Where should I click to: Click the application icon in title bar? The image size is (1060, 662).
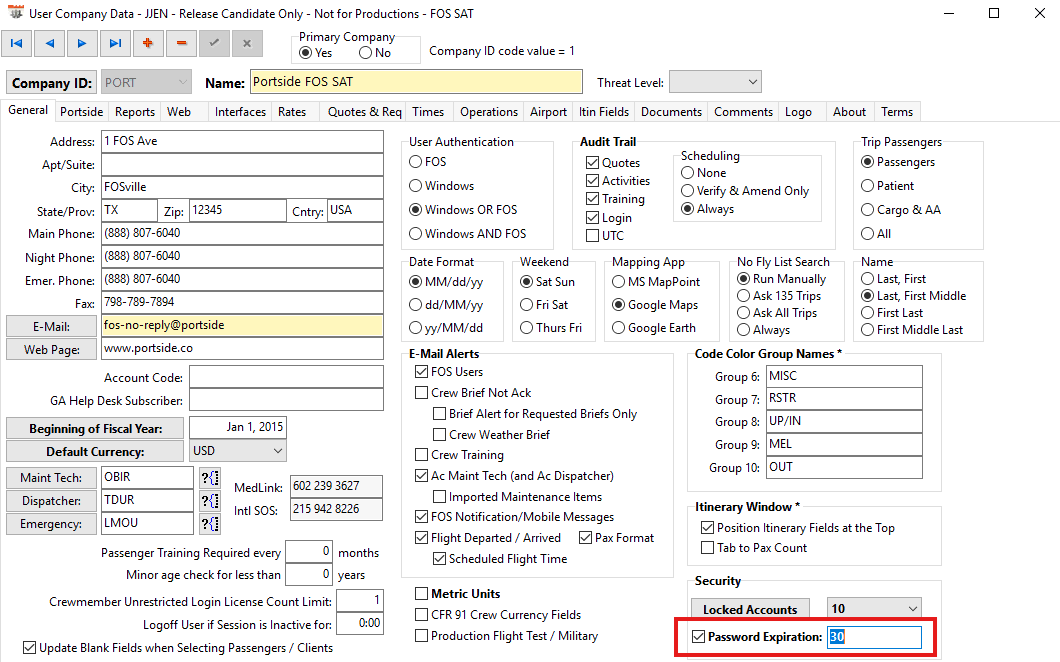[x=15, y=13]
